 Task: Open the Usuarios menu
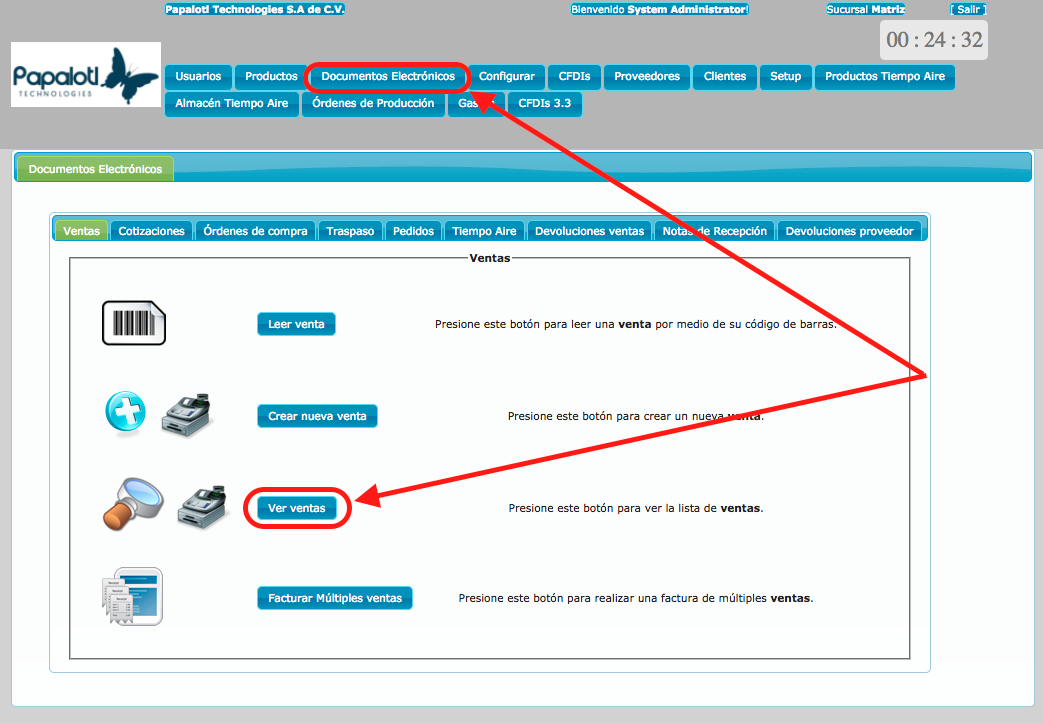[198, 76]
